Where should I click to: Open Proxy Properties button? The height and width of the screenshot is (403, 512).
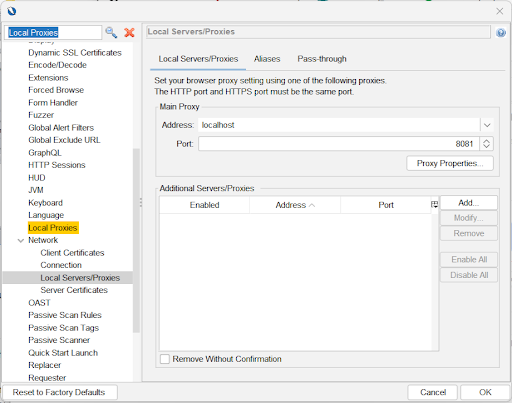tap(450, 163)
